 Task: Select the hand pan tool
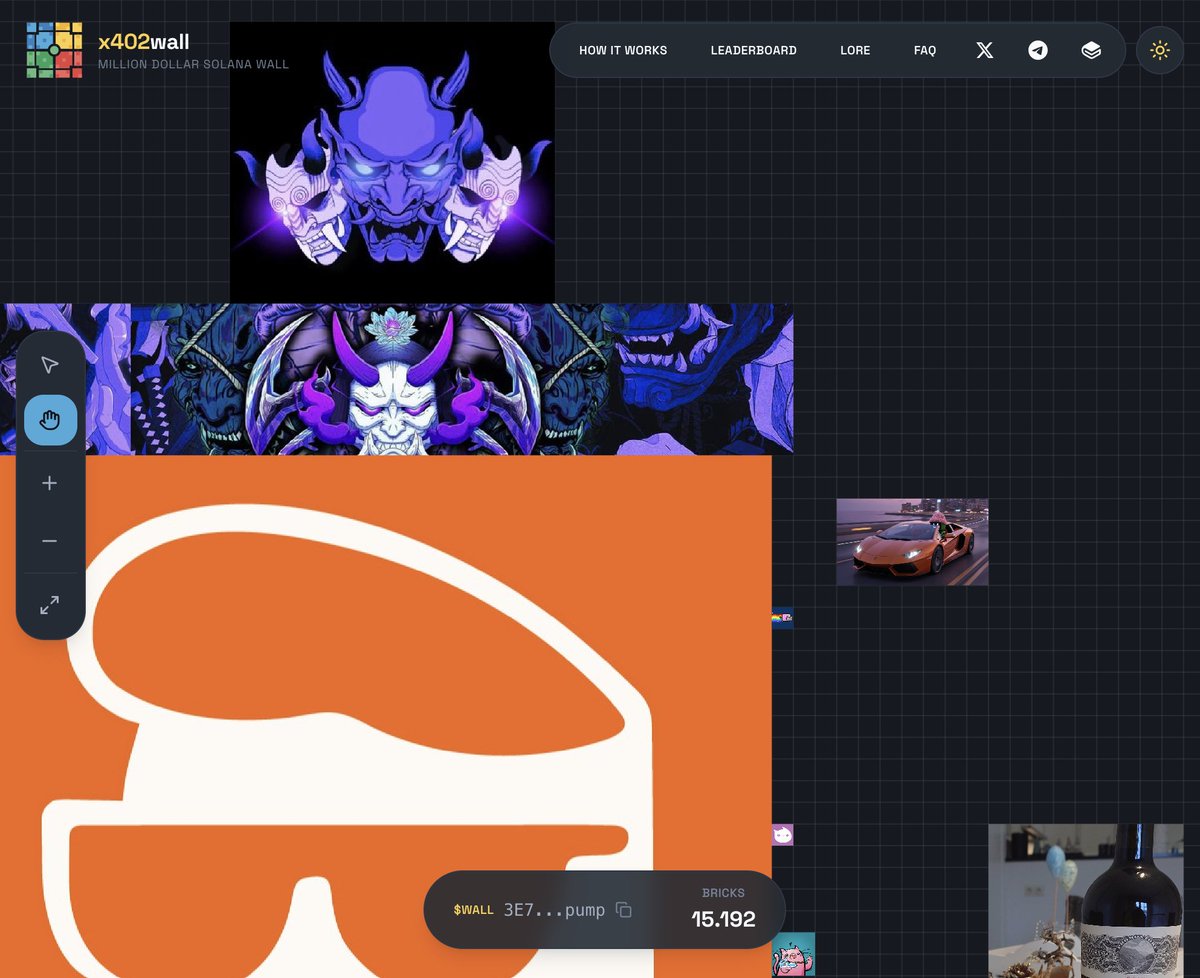(x=50, y=421)
